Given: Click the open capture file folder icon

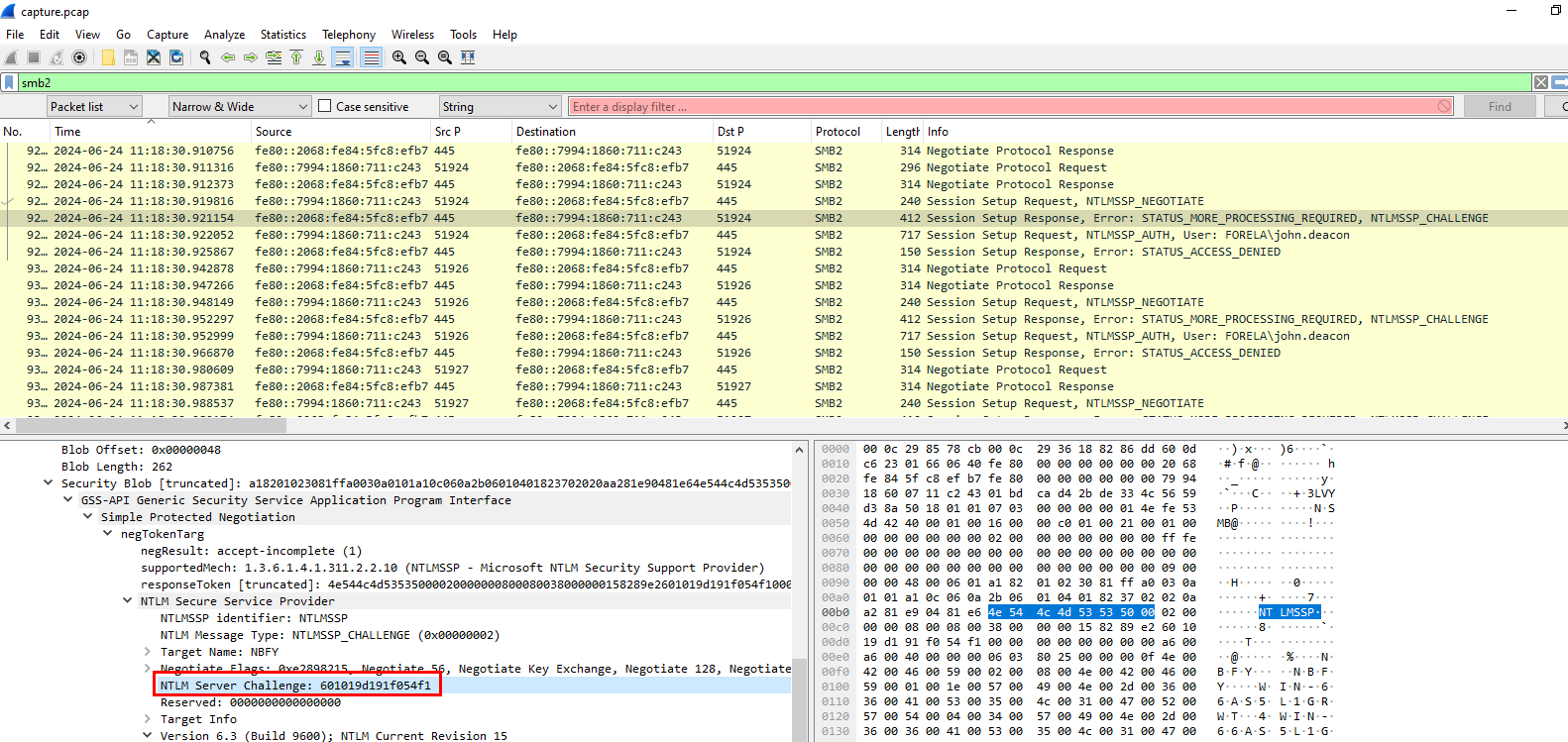Looking at the screenshot, I should pyautogui.click(x=108, y=57).
